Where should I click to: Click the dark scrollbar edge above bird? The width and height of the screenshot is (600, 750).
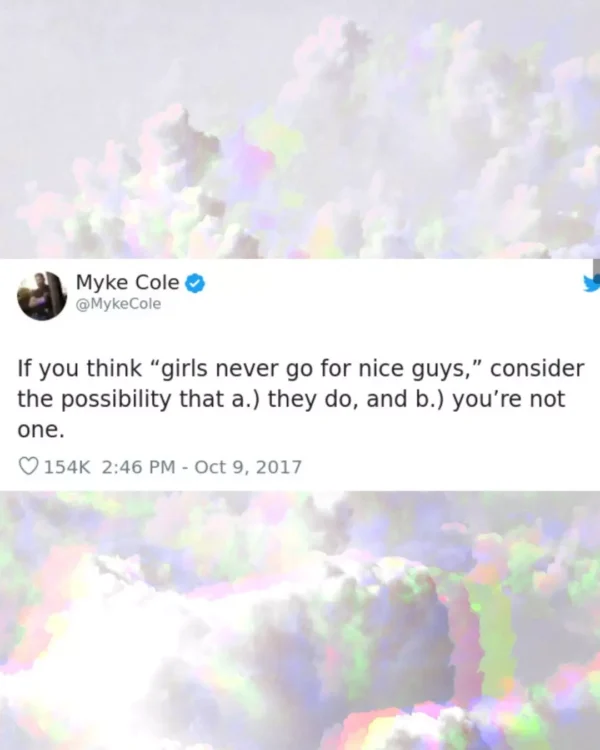(596, 267)
